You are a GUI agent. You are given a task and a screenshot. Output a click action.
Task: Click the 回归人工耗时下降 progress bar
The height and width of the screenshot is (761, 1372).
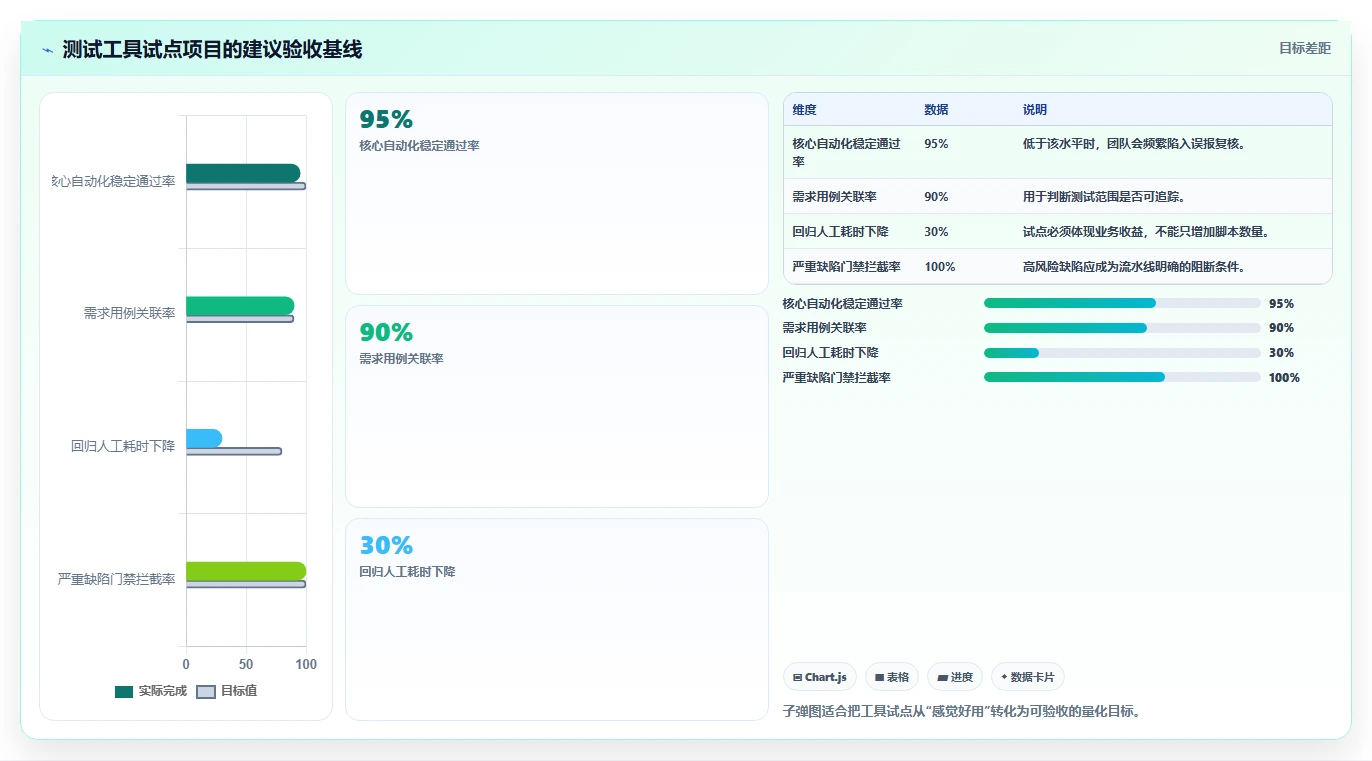click(1122, 353)
